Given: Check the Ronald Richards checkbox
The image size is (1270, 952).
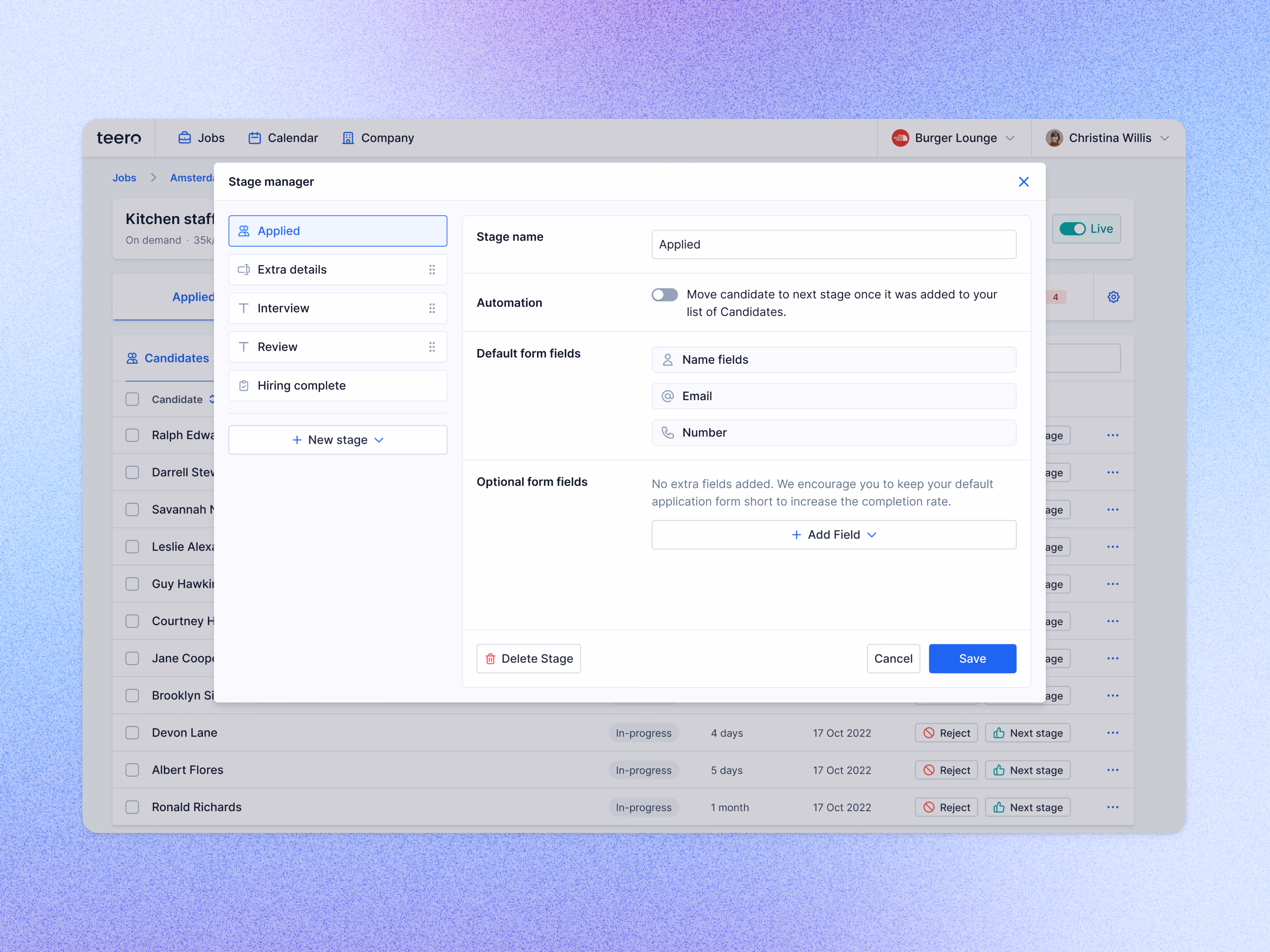Looking at the screenshot, I should tap(132, 807).
